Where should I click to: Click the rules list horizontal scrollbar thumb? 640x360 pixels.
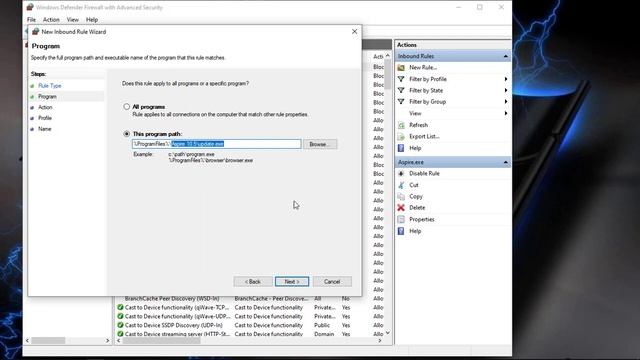point(161,340)
